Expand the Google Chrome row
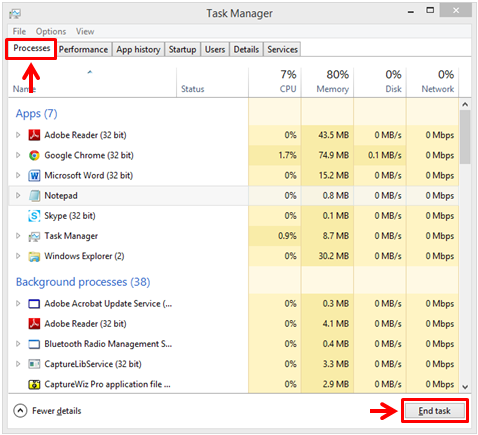This screenshot has height=435, width=478. click(x=18, y=155)
